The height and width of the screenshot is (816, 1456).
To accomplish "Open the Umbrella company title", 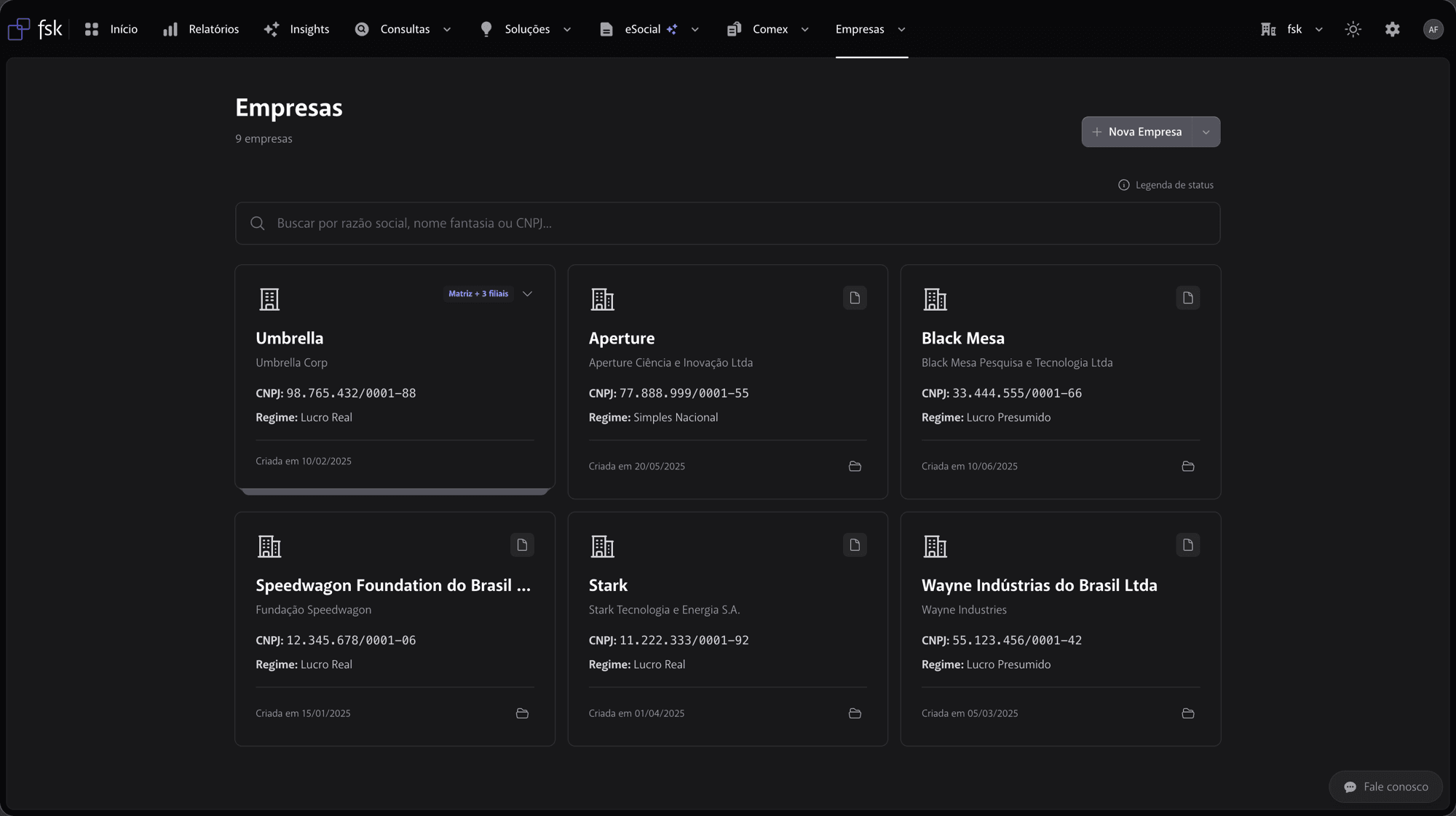I will click(x=290, y=338).
